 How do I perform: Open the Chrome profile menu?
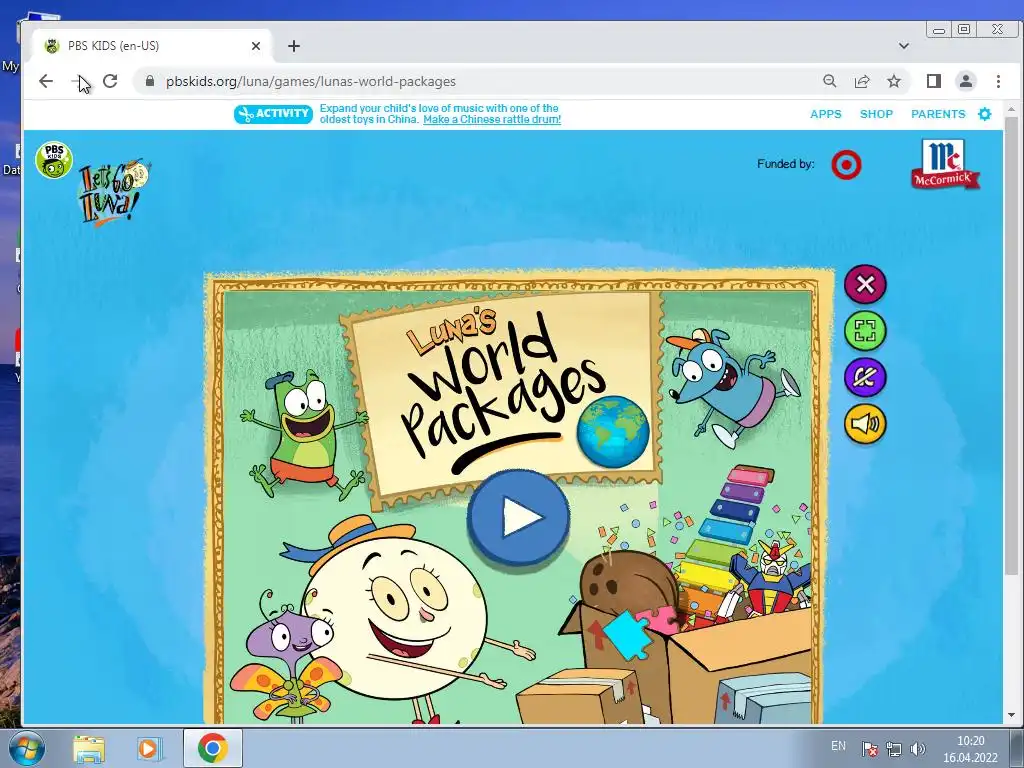pyautogui.click(x=965, y=81)
